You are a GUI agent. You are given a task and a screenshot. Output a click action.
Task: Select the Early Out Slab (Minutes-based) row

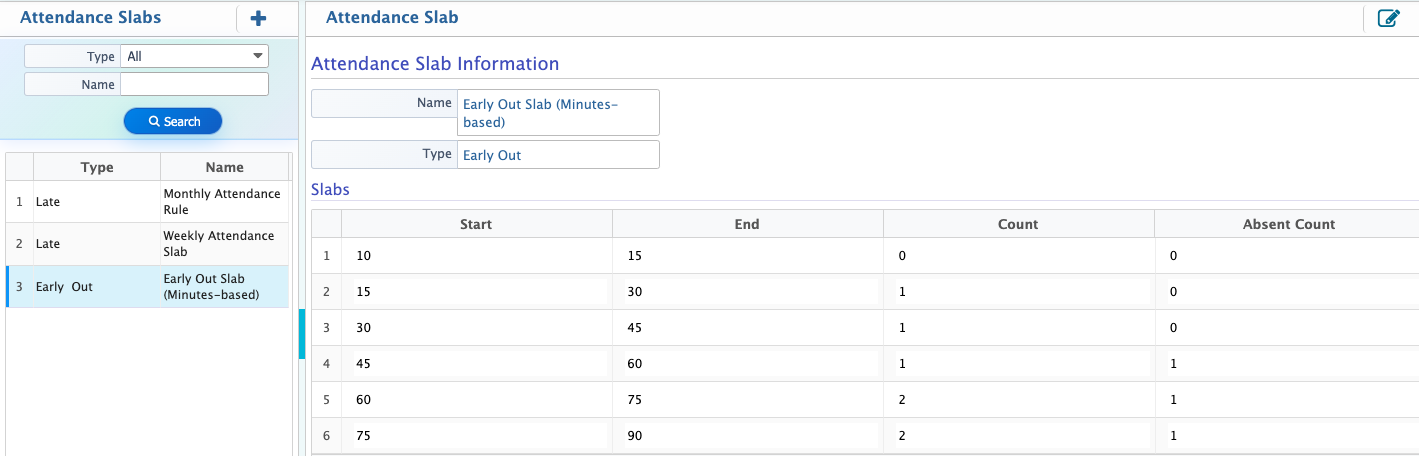222,287
